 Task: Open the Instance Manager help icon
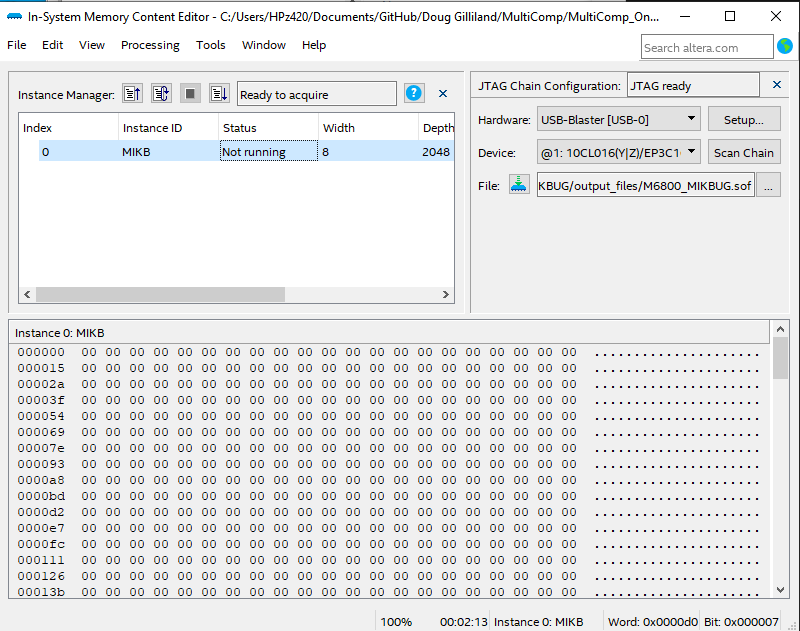(414, 94)
